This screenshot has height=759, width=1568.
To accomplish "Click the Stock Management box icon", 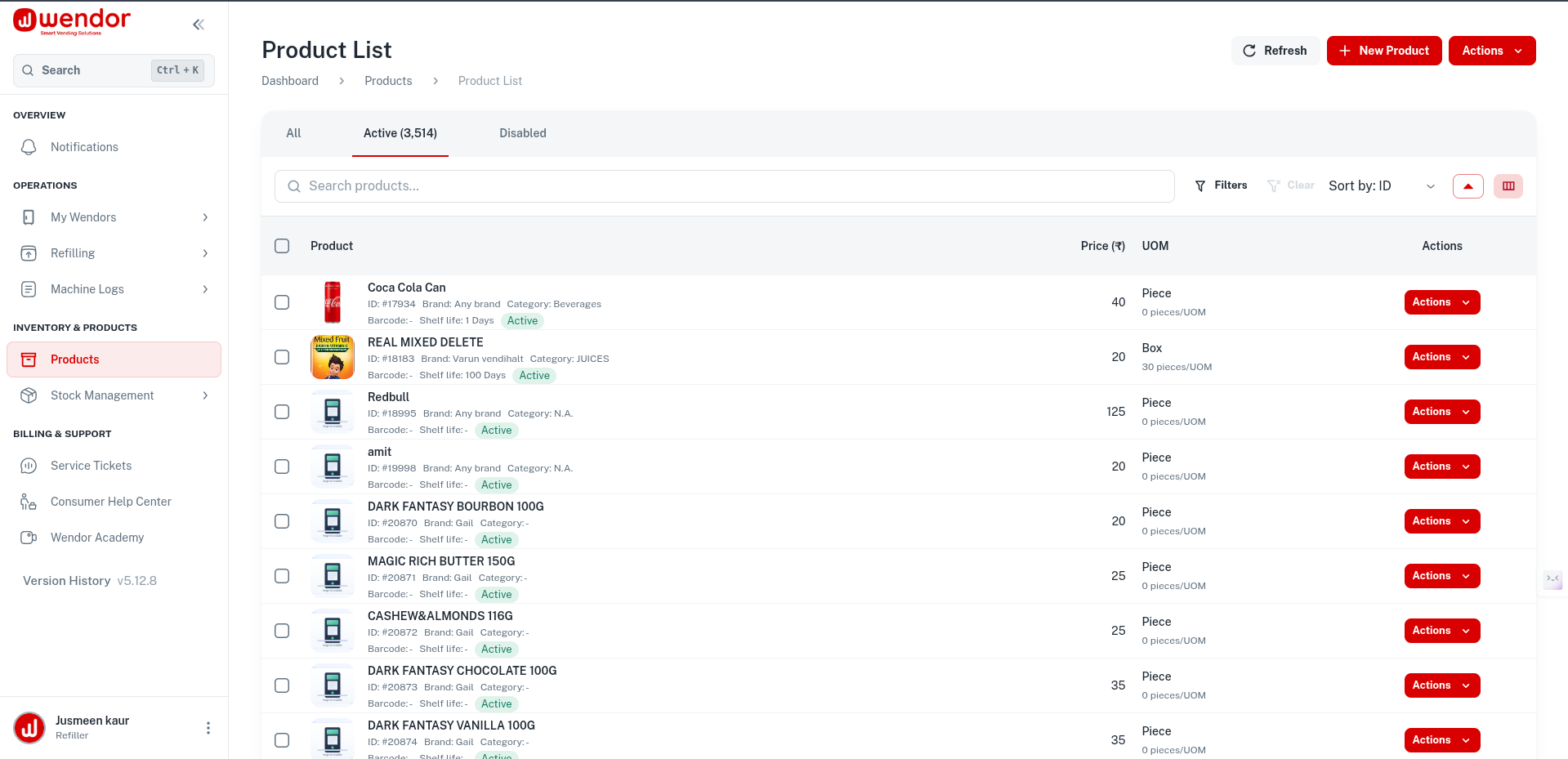I will coord(29,395).
